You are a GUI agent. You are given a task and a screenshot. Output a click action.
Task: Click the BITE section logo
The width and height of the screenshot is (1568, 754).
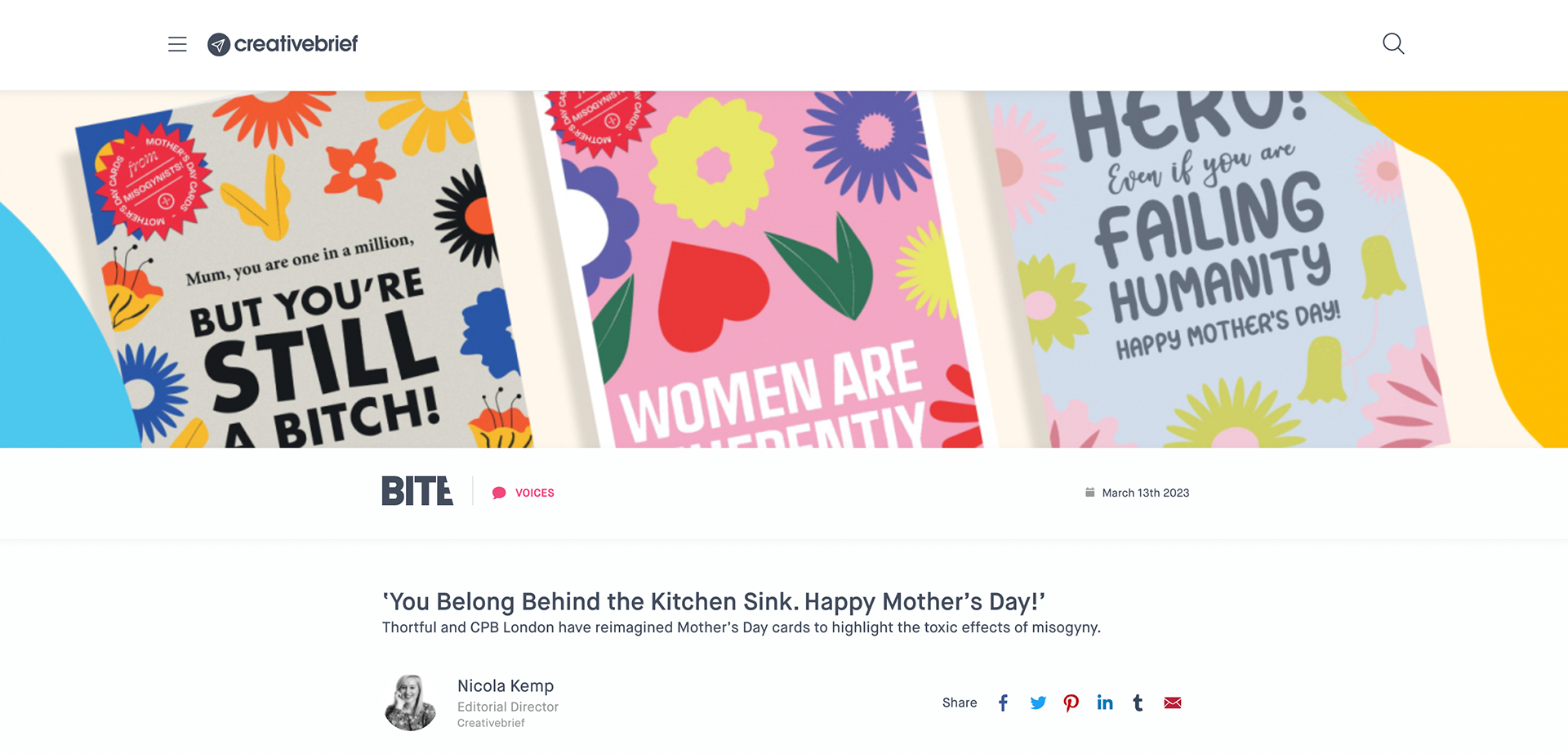pos(417,491)
